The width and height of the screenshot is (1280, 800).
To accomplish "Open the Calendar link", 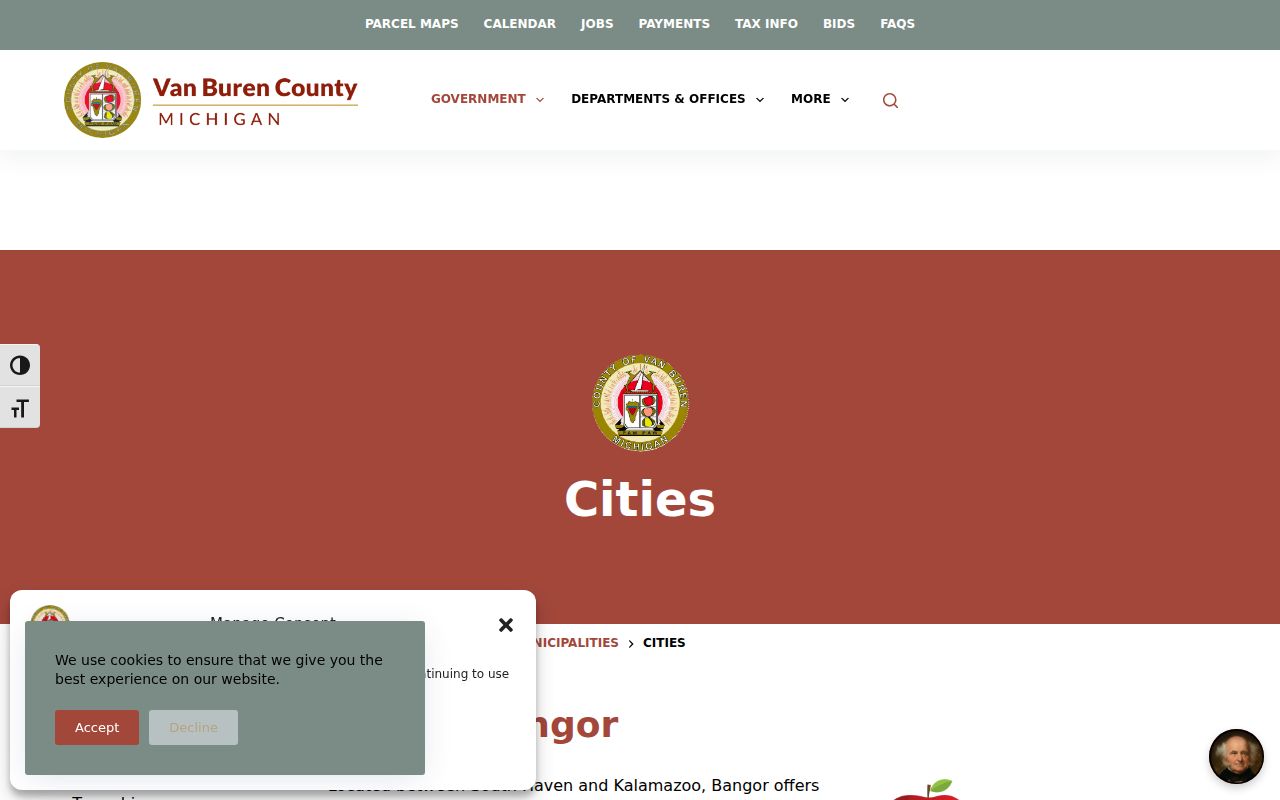I will click(x=520, y=24).
